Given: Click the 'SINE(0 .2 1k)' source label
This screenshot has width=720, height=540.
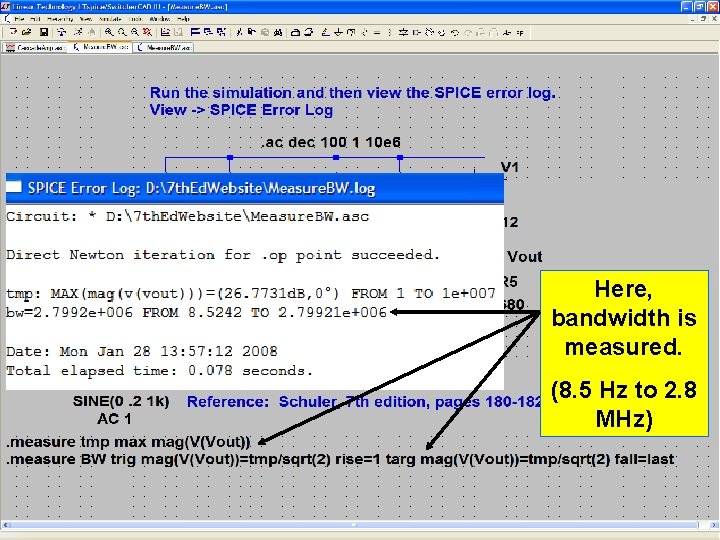Looking at the screenshot, I should pyautogui.click(x=121, y=401).
